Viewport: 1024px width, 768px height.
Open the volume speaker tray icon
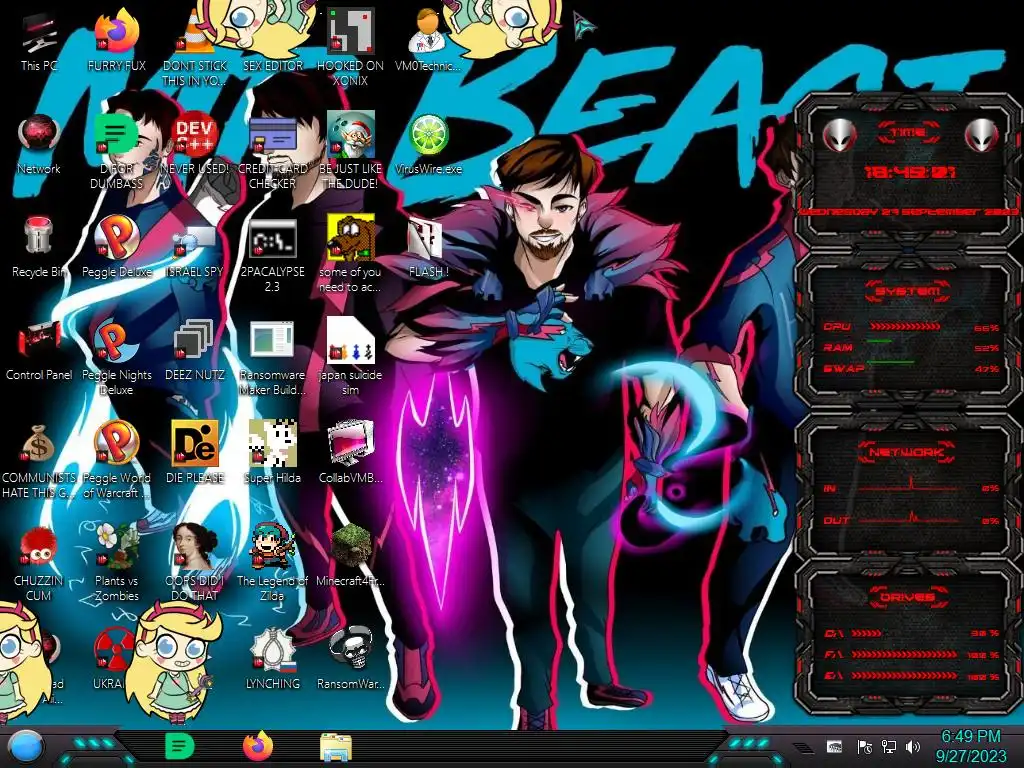coord(913,747)
